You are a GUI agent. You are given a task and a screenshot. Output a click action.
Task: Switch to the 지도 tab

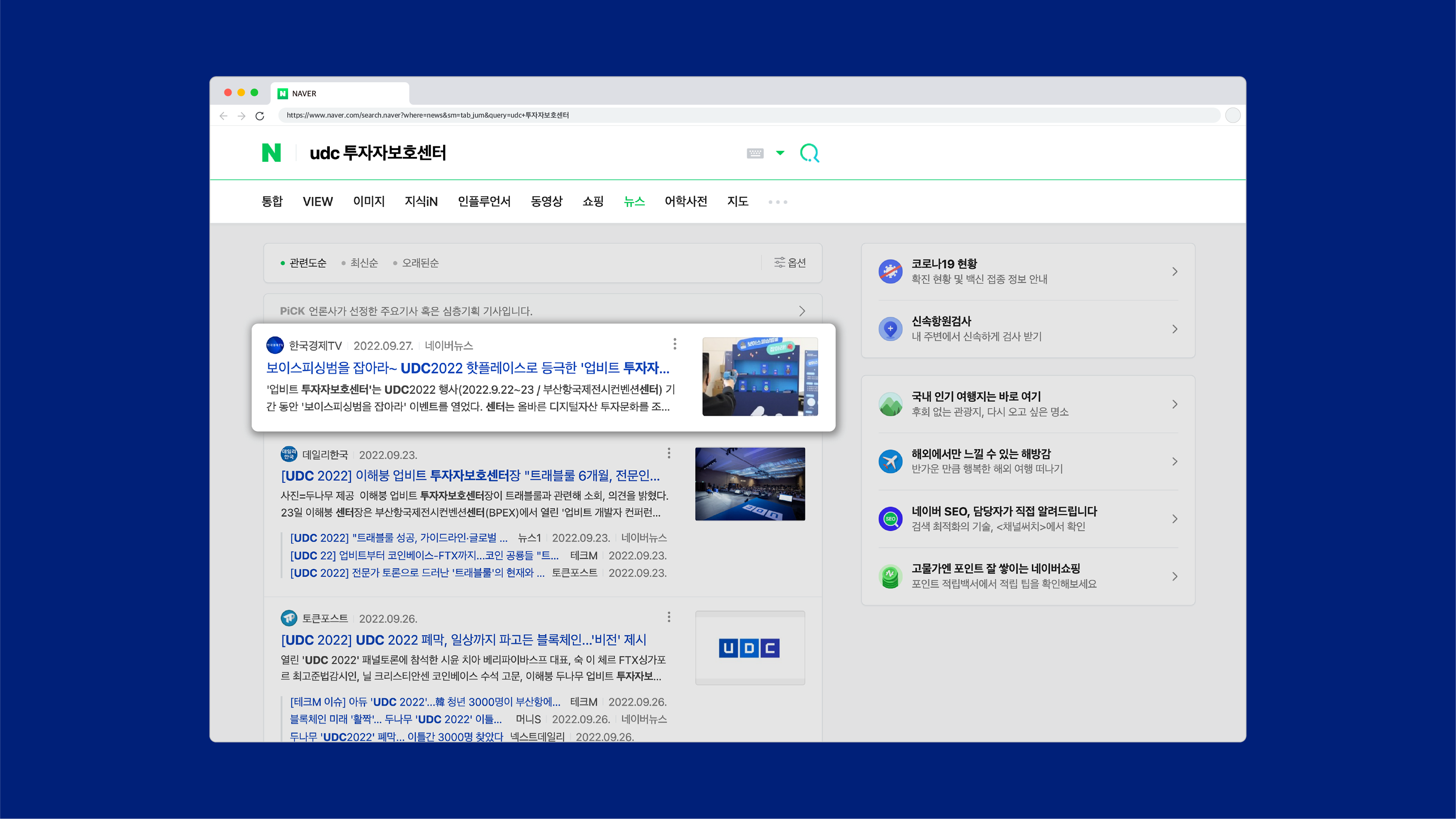click(737, 201)
